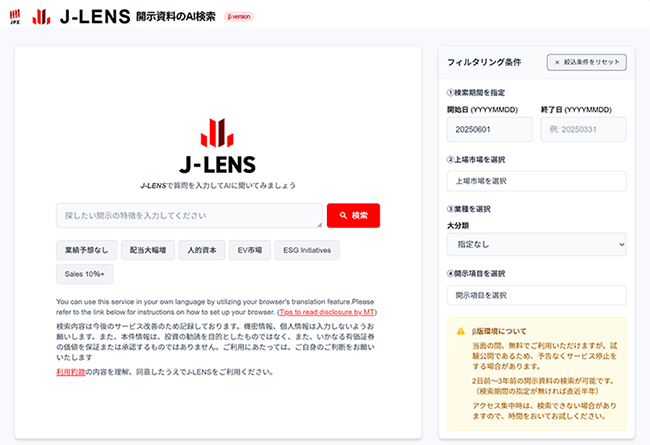Click the 開示資料のAI検索 header title
The width and height of the screenshot is (650, 445).
click(x=176, y=17)
